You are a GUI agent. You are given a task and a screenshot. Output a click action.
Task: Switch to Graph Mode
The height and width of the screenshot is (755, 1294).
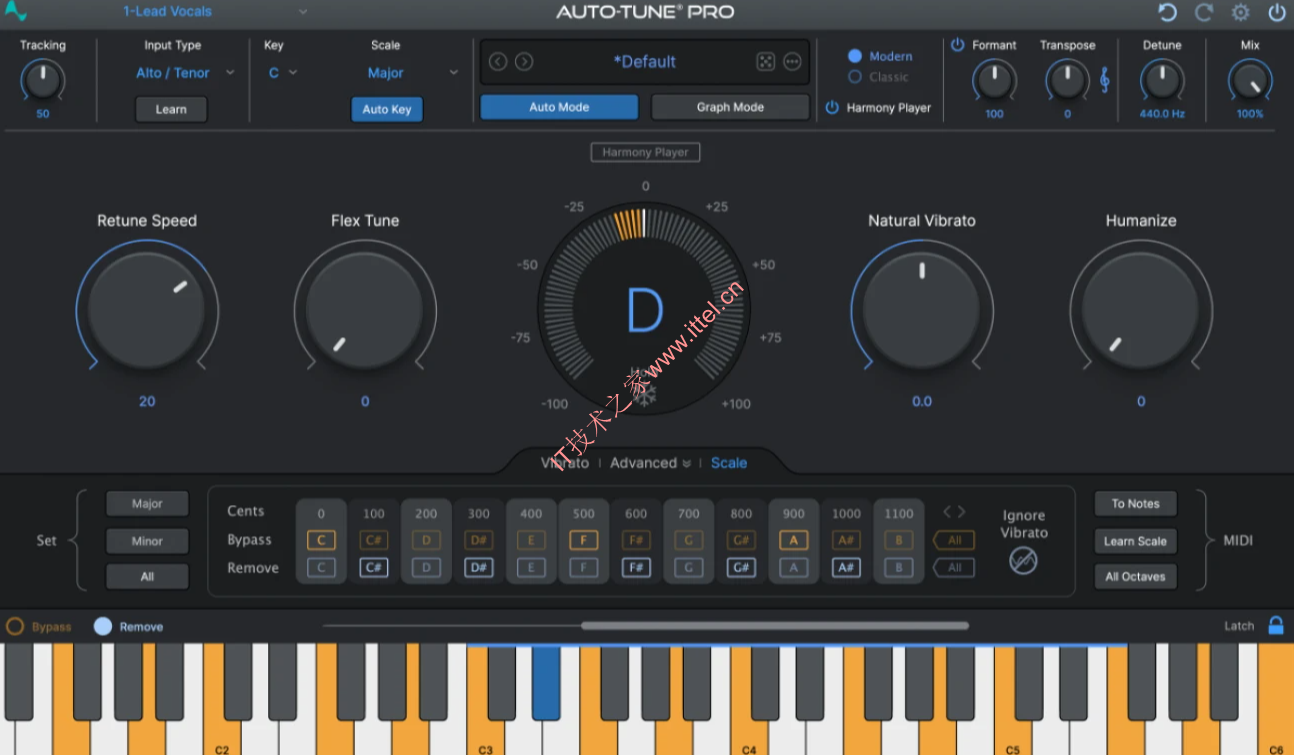tap(730, 107)
